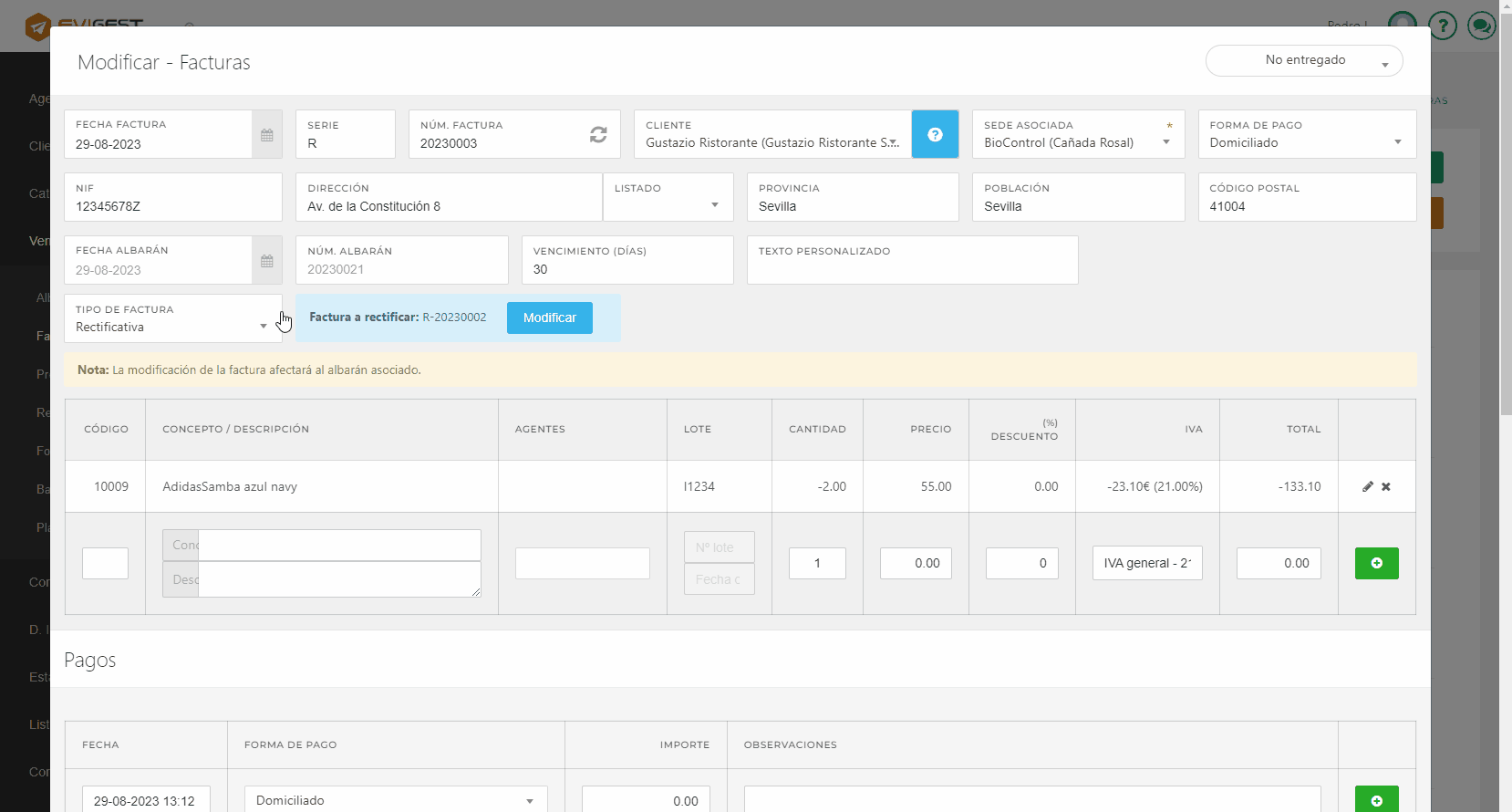1512x812 pixels.
Task: Click the Vencimiento (días) field
Action: click(x=627, y=269)
